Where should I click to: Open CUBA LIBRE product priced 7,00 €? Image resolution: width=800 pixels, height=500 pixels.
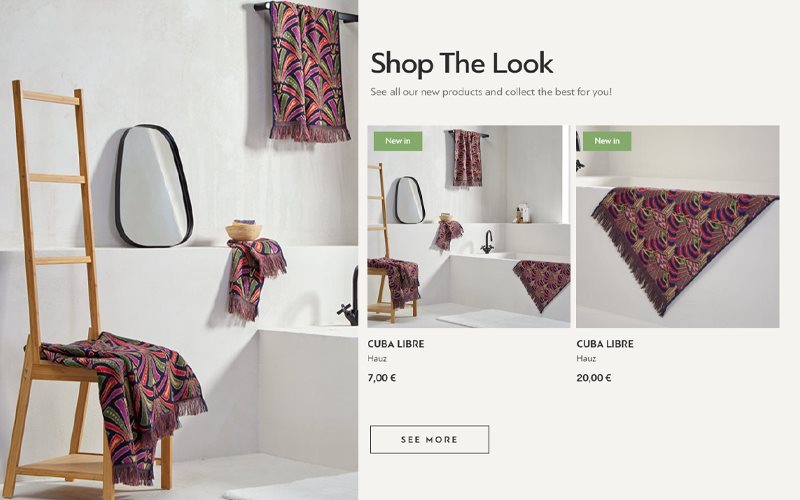396,344
